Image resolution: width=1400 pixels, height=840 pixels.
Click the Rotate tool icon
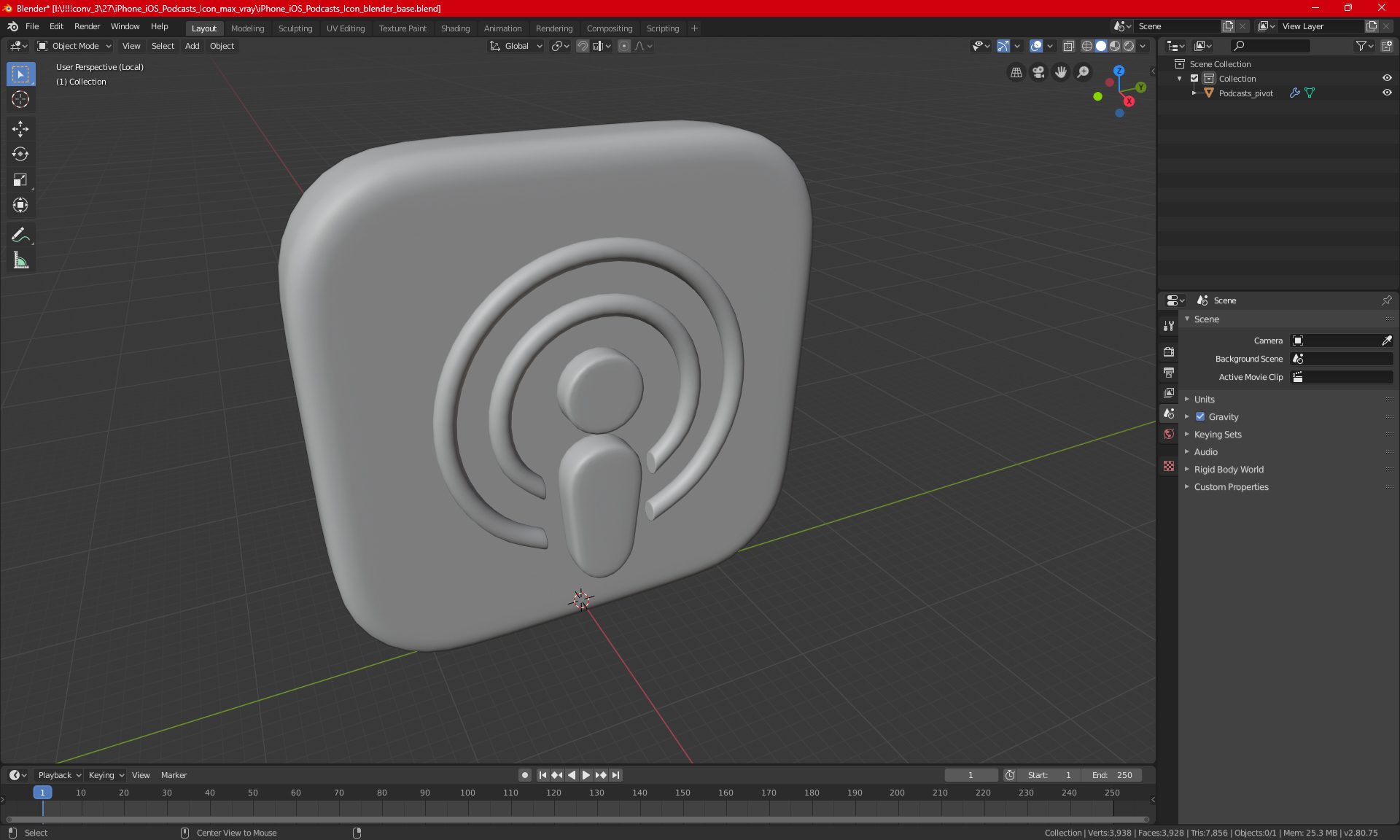pyautogui.click(x=20, y=153)
